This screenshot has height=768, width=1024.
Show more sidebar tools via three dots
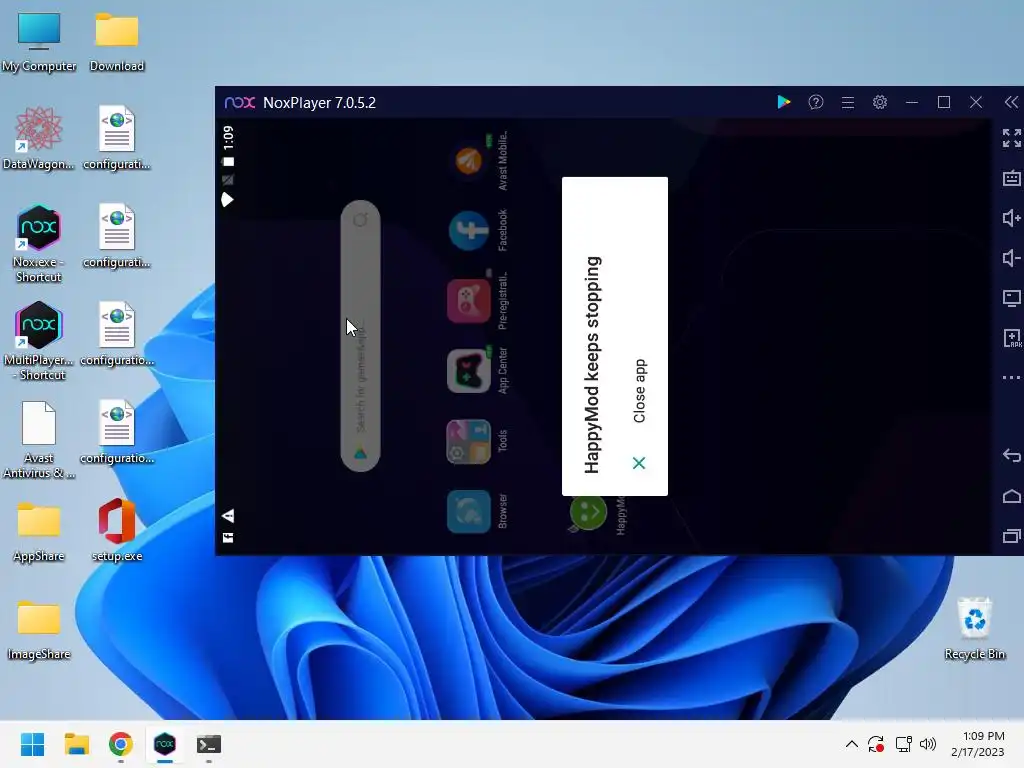pyautogui.click(x=1012, y=377)
